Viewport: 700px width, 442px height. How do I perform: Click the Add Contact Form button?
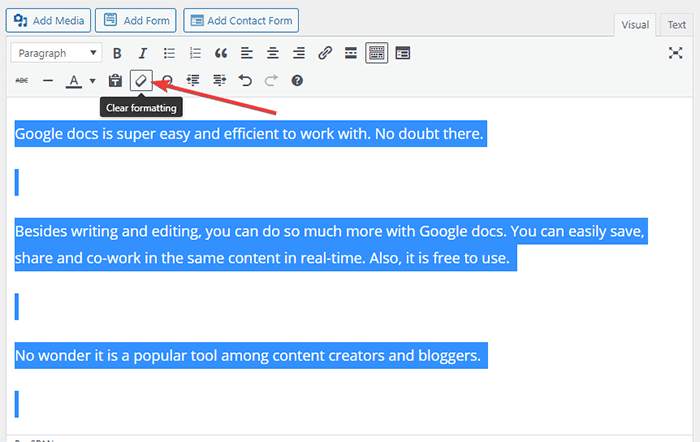[241, 20]
